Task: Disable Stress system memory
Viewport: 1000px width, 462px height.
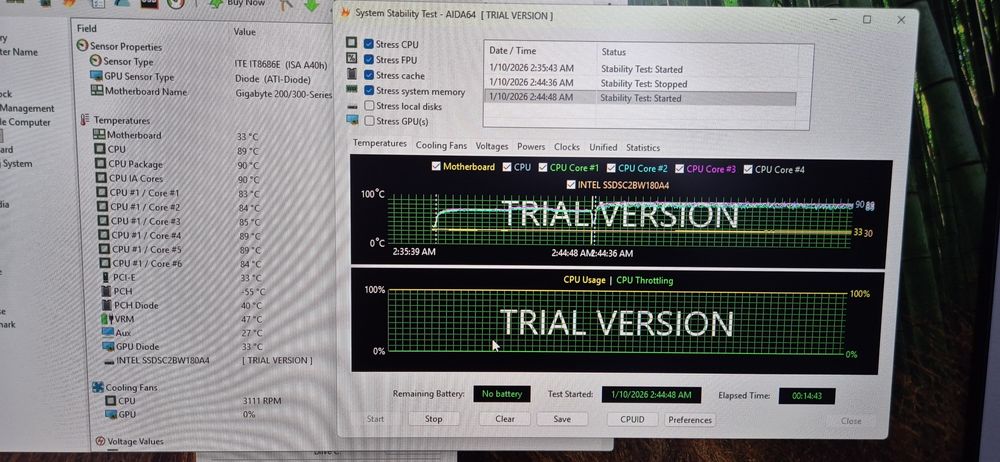Action: [x=369, y=91]
